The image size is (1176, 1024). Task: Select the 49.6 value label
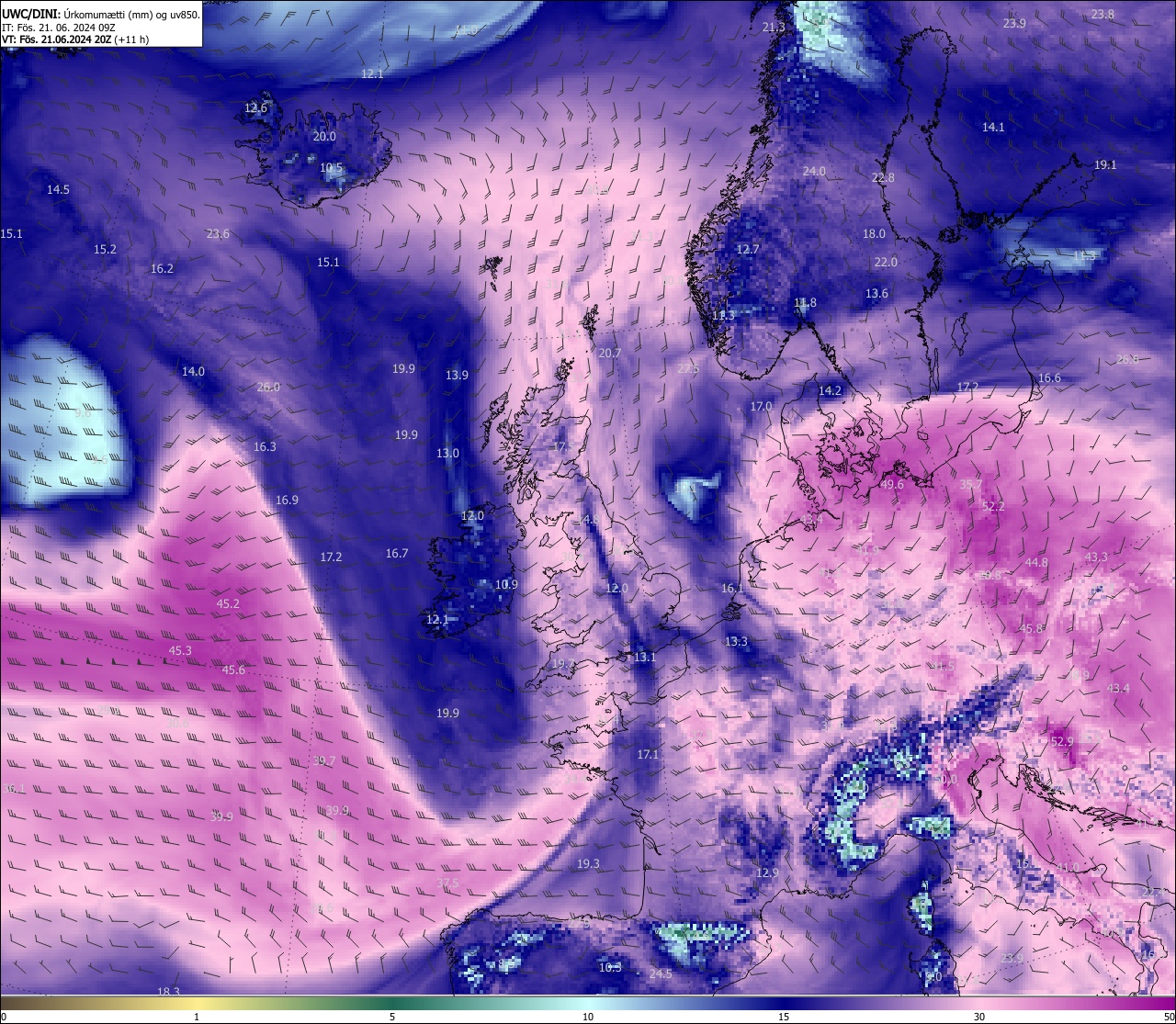[x=892, y=485]
